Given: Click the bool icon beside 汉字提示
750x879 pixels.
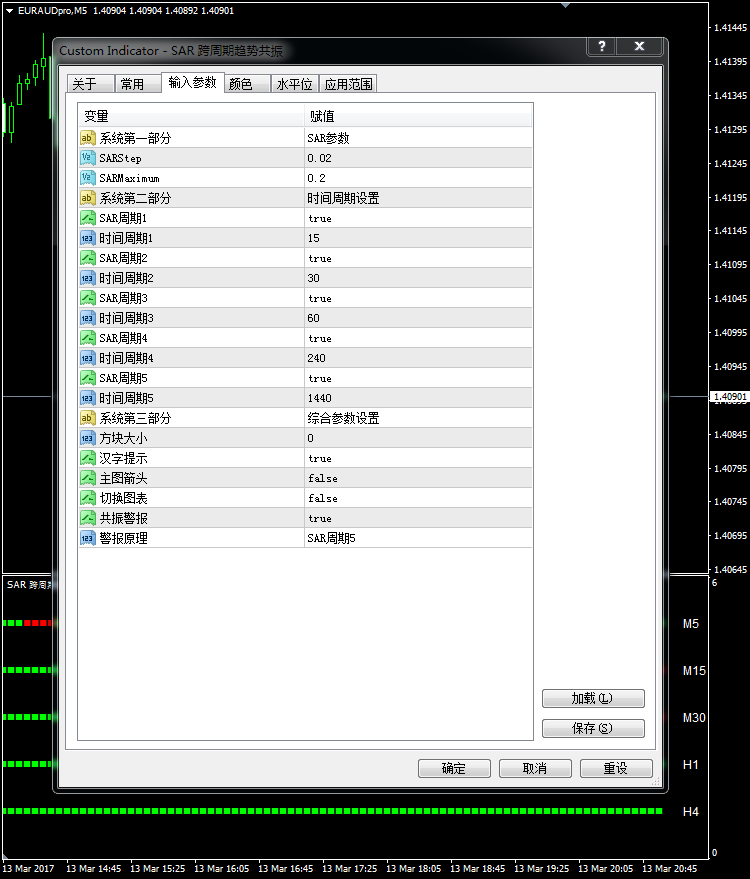Looking at the screenshot, I should pyautogui.click(x=87, y=458).
